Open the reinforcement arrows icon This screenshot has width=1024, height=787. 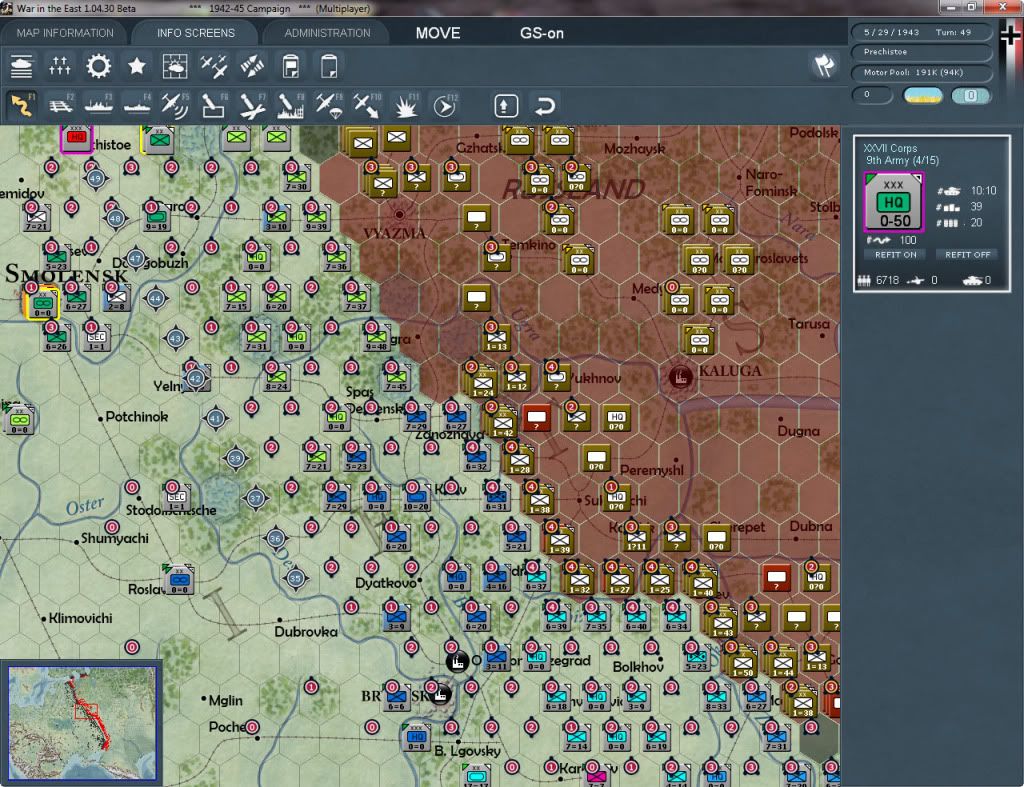(x=252, y=66)
